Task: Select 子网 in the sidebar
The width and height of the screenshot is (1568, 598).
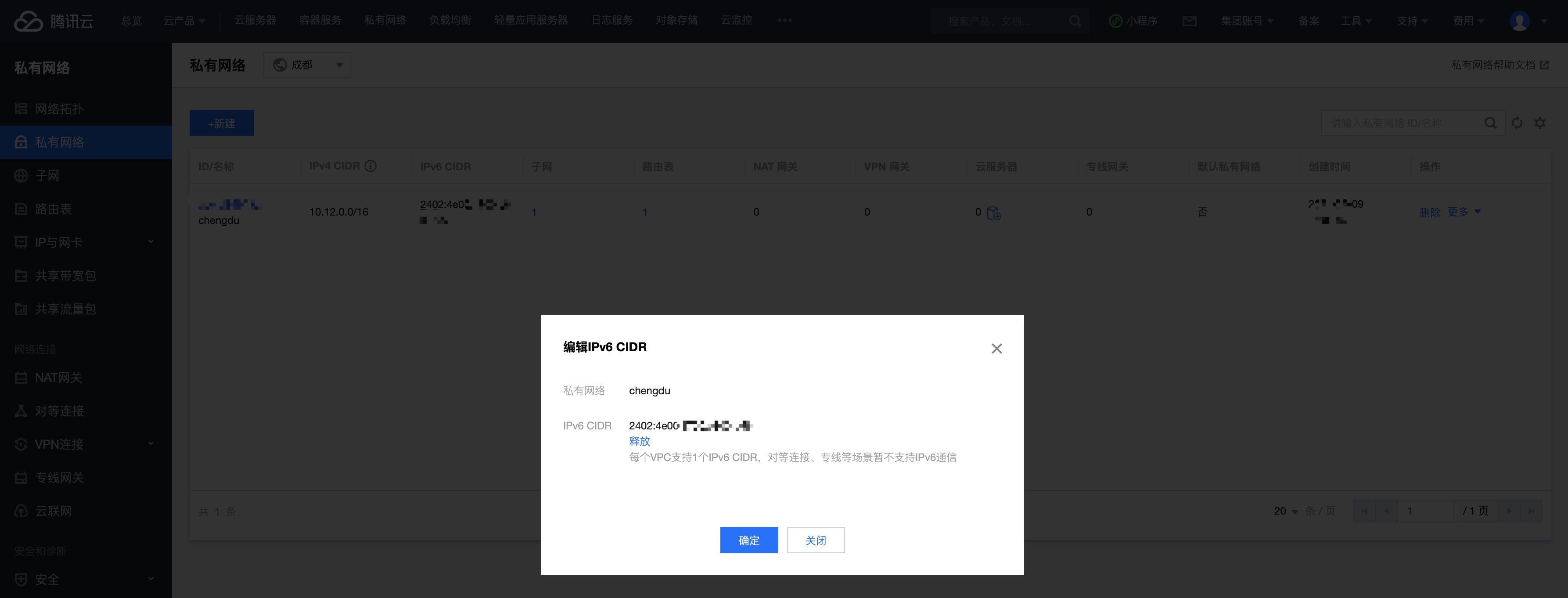Action: point(47,176)
